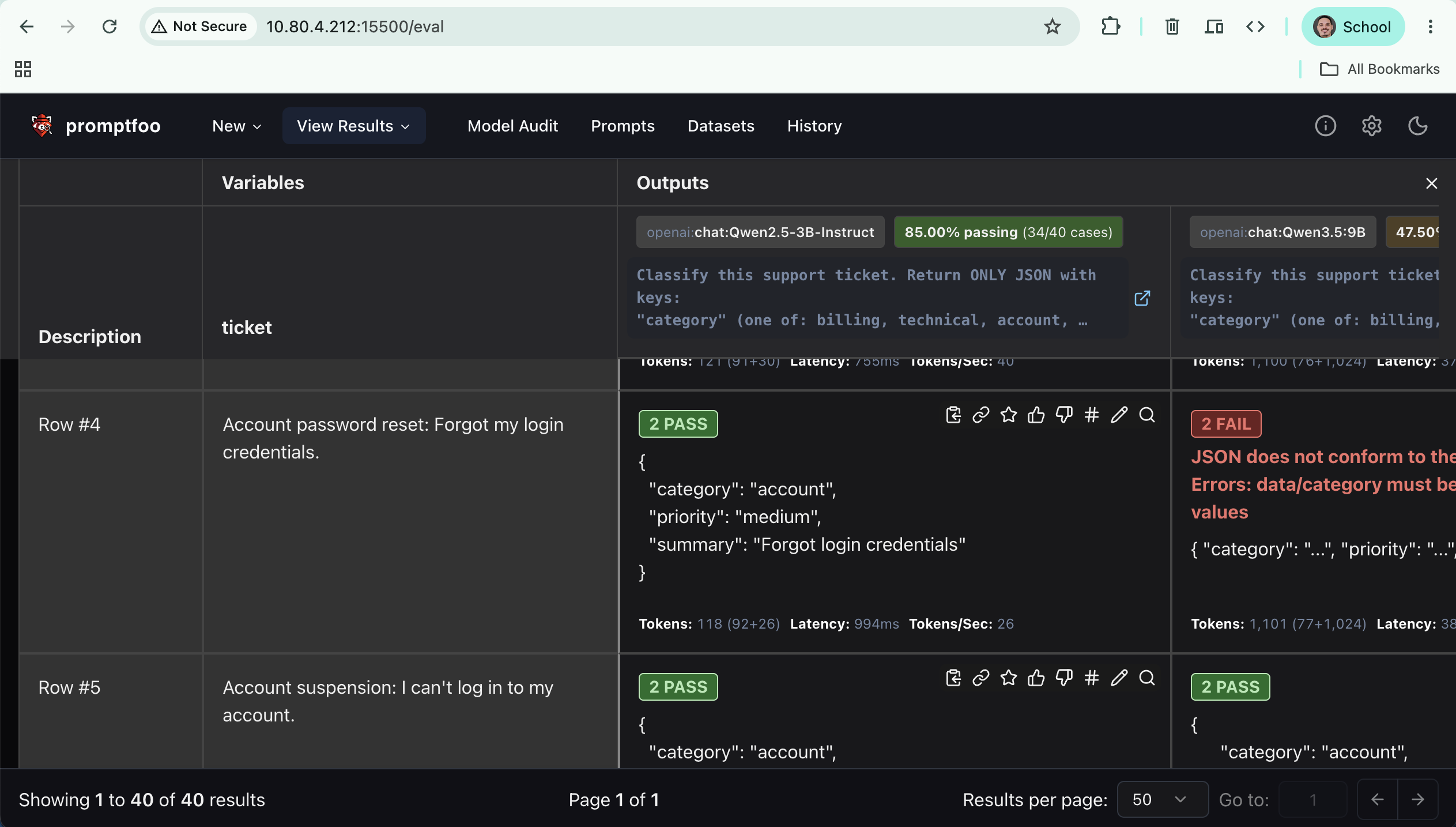Click the School profile button
The width and height of the screenshot is (1456, 827).
1353,27
